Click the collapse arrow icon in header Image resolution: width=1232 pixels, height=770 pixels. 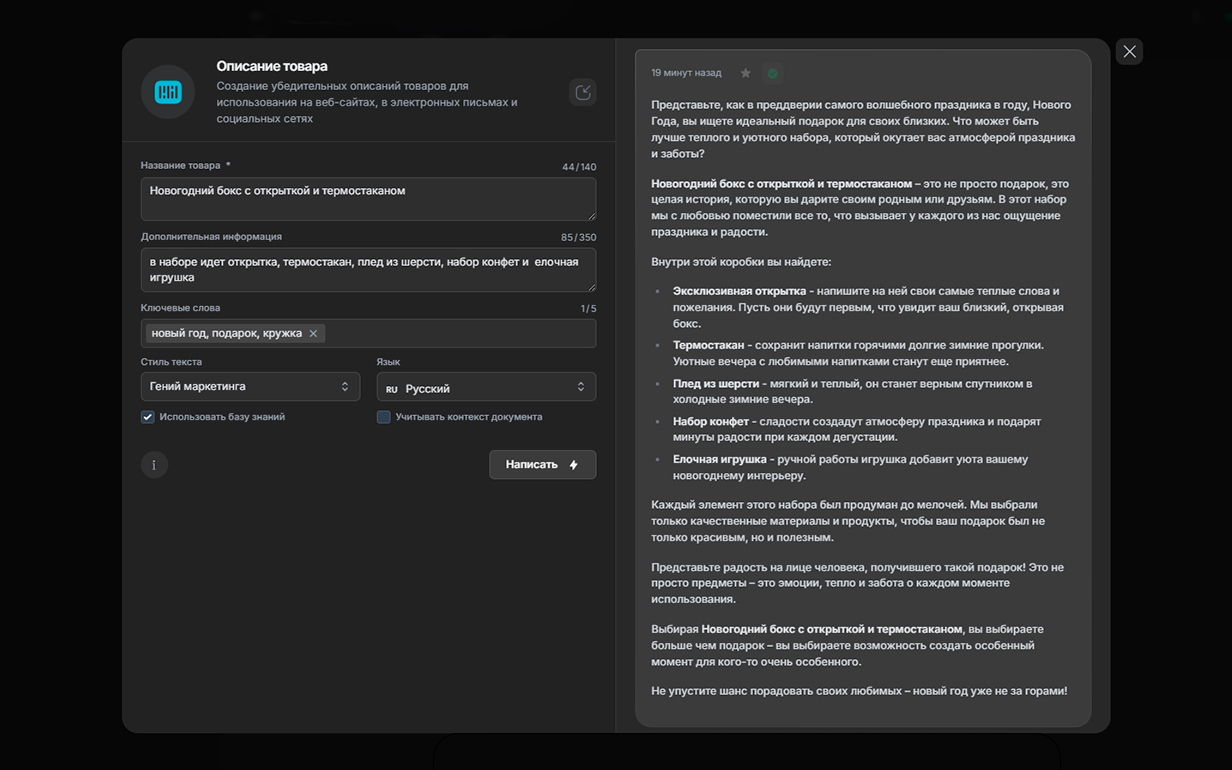coord(583,92)
